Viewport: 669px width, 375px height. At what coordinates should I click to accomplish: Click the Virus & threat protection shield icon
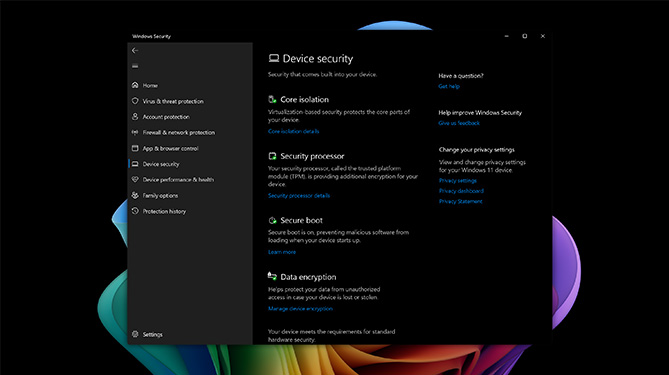pos(135,101)
